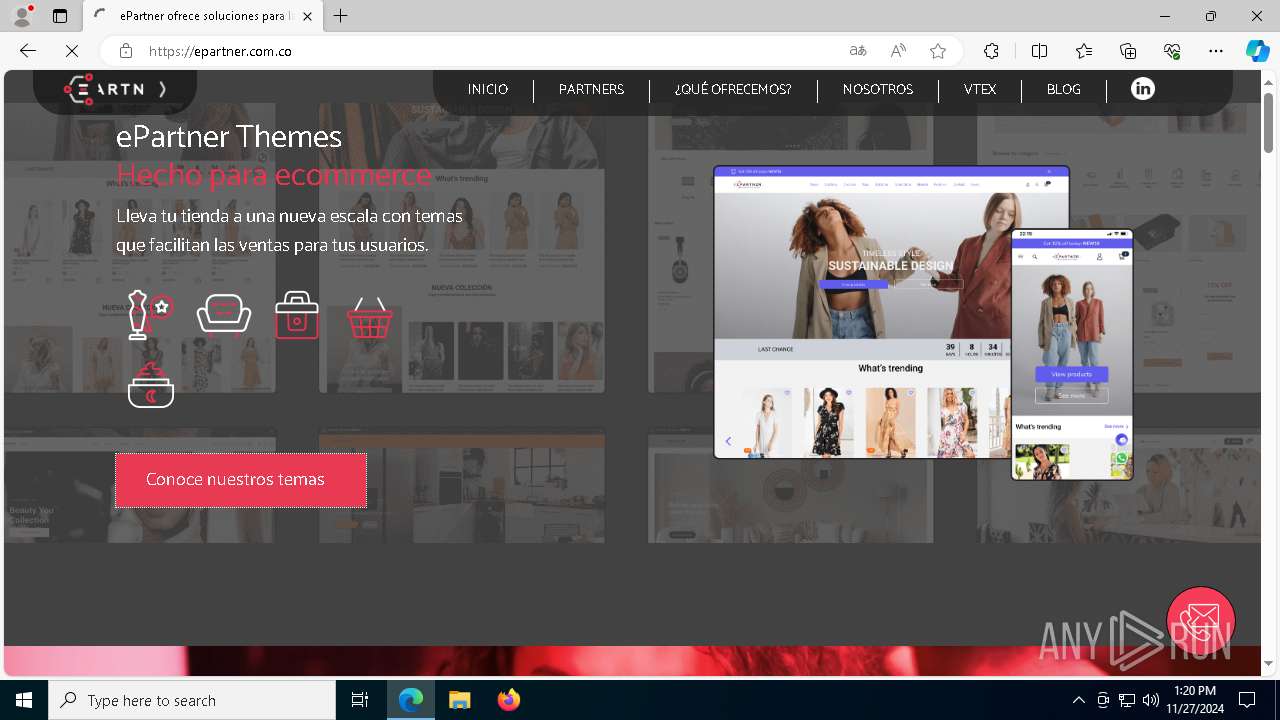This screenshot has width=1280, height=720.
Task: Open the red envelope contact button
Action: 1201,621
